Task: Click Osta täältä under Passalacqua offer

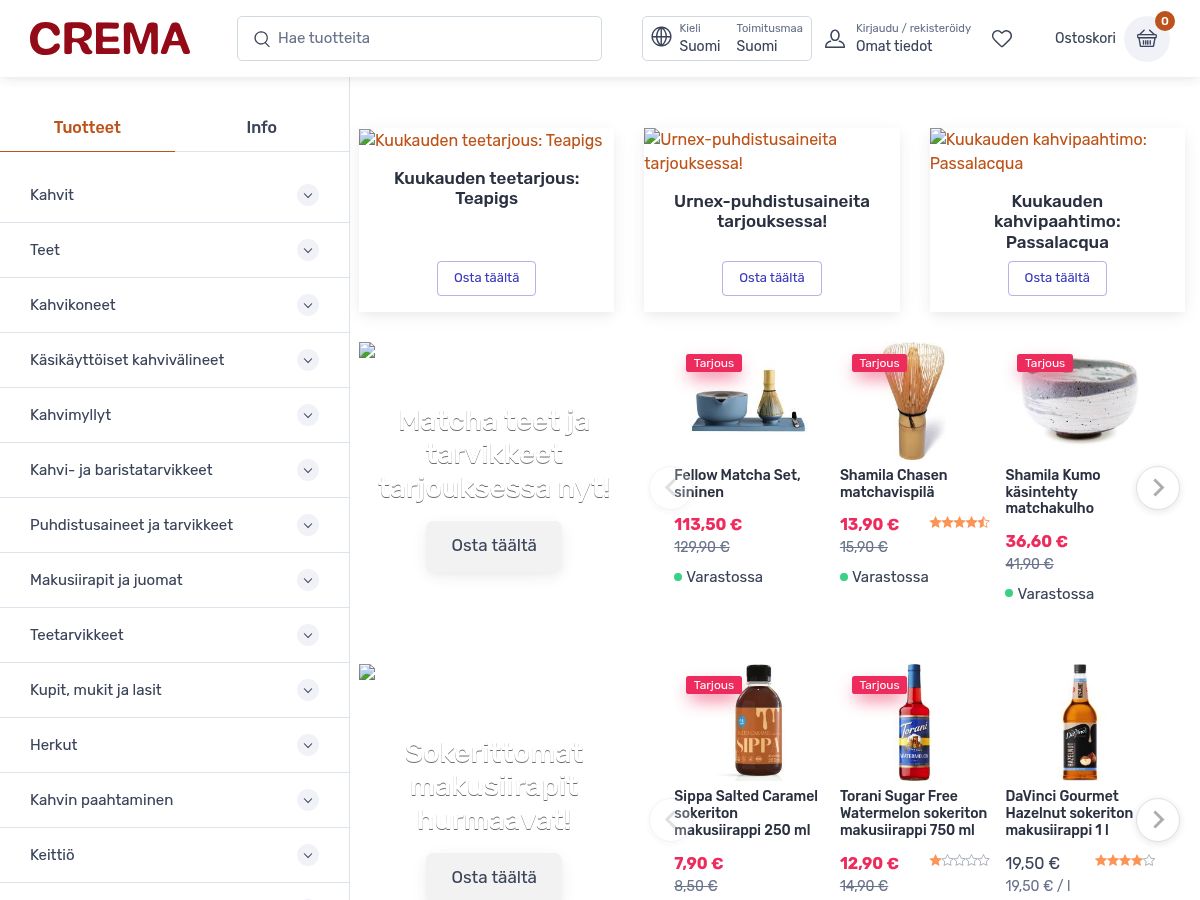Action: pyautogui.click(x=1057, y=278)
